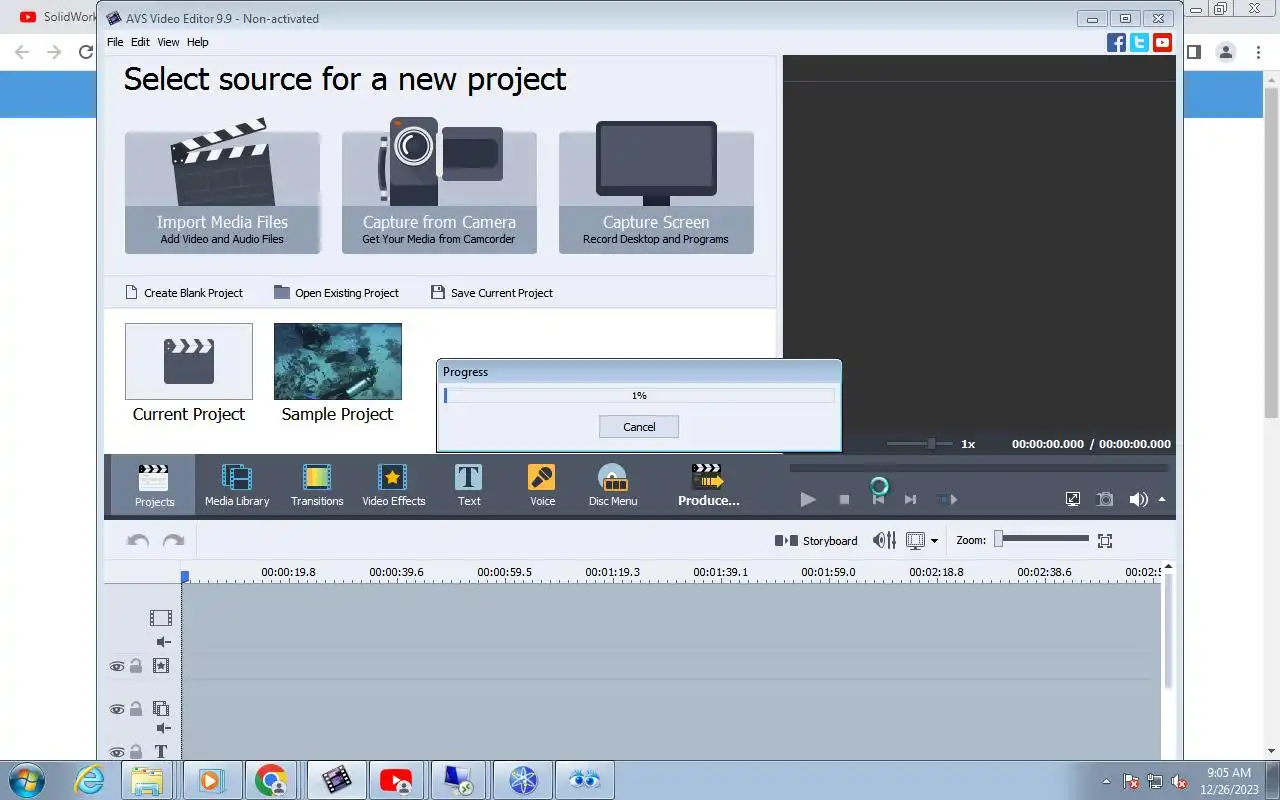Go to the next frame
This screenshot has width=1280, height=800.
910,499
